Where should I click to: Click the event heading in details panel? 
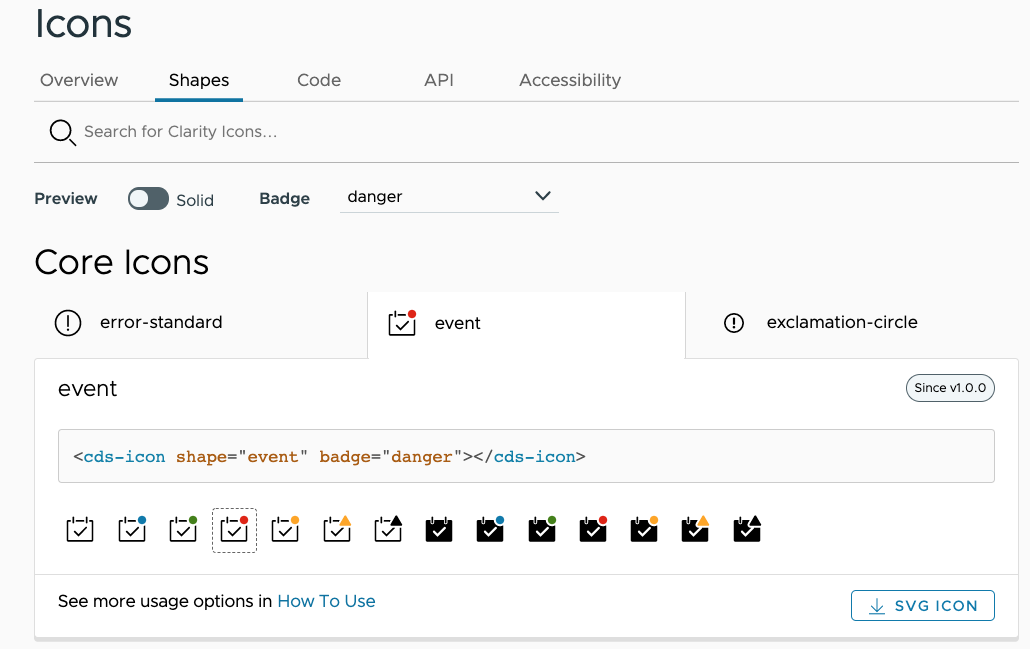tap(87, 389)
